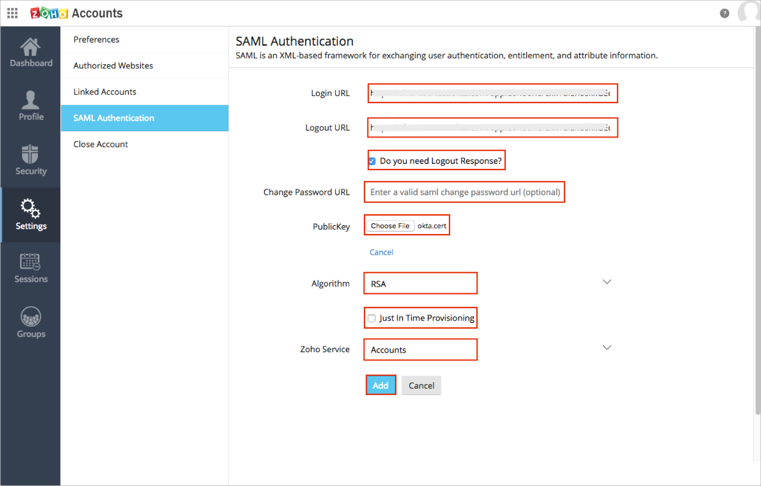
Task: Select the Settings gears icon
Action: (x=31, y=214)
